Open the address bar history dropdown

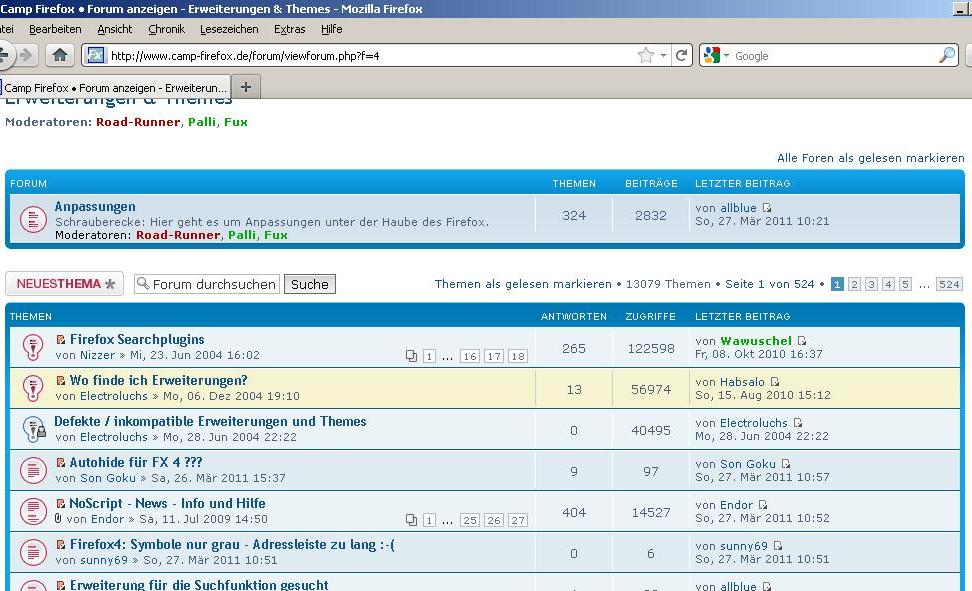point(663,55)
